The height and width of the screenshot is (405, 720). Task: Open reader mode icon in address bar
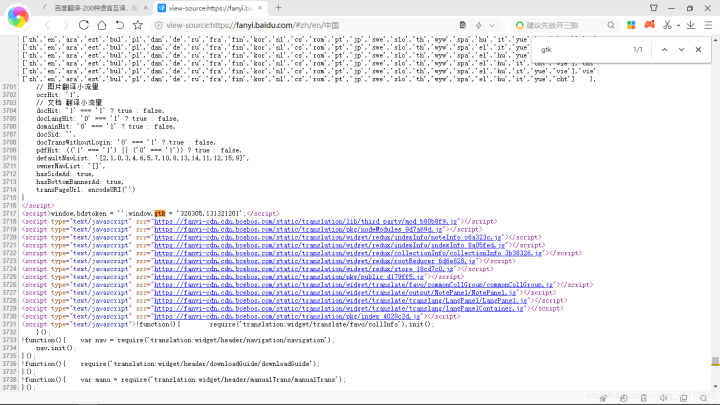pyautogui.click(x=462, y=25)
